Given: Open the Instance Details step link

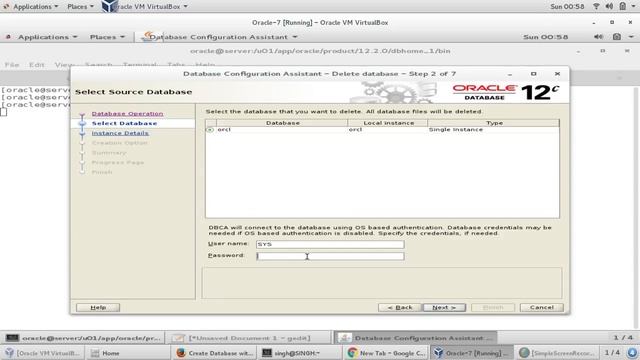Looking at the screenshot, I should pos(120,133).
